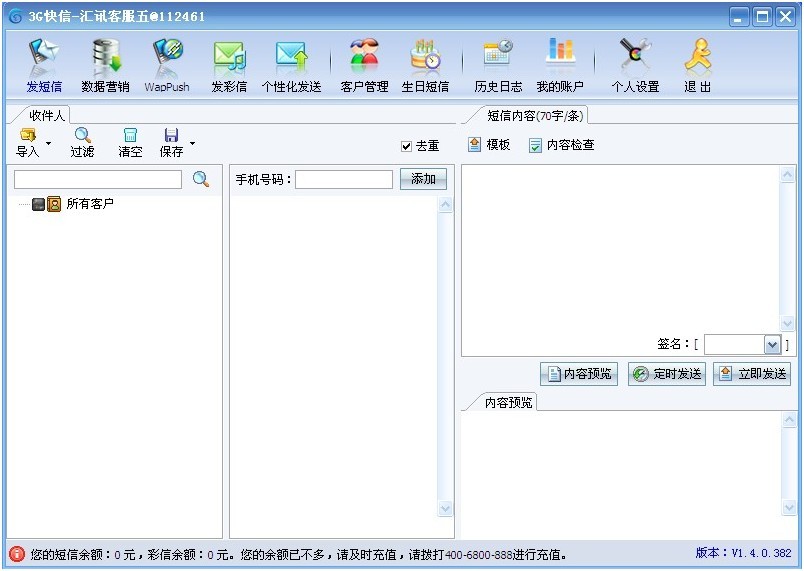Open the 模板 template picker

pyautogui.click(x=489, y=145)
